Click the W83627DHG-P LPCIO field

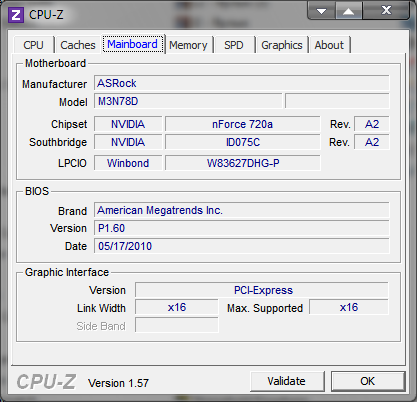[x=242, y=163]
